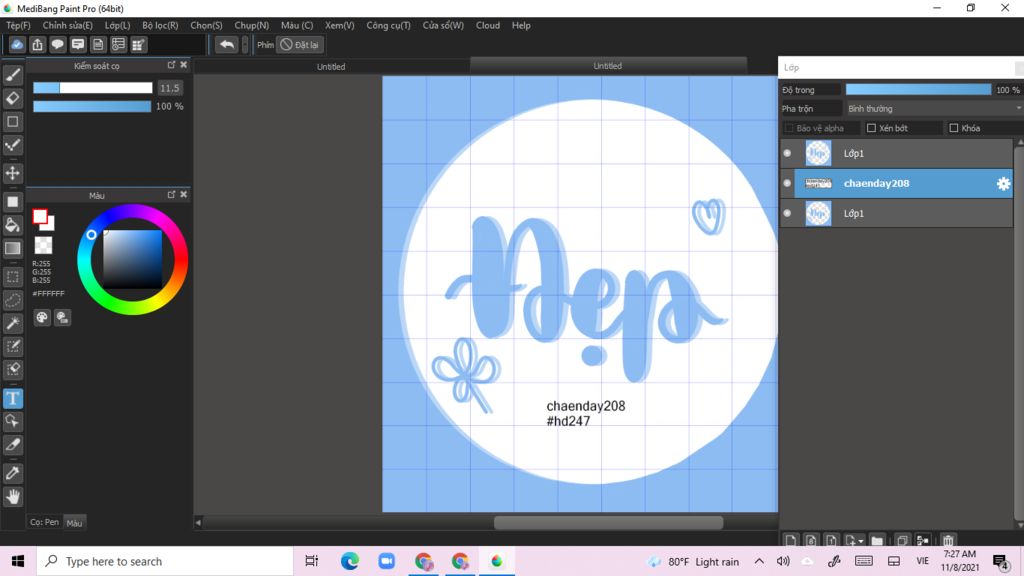Viewport: 1024px width, 576px height.
Task: Toggle visibility of chaenday208 layer
Action: pos(787,184)
